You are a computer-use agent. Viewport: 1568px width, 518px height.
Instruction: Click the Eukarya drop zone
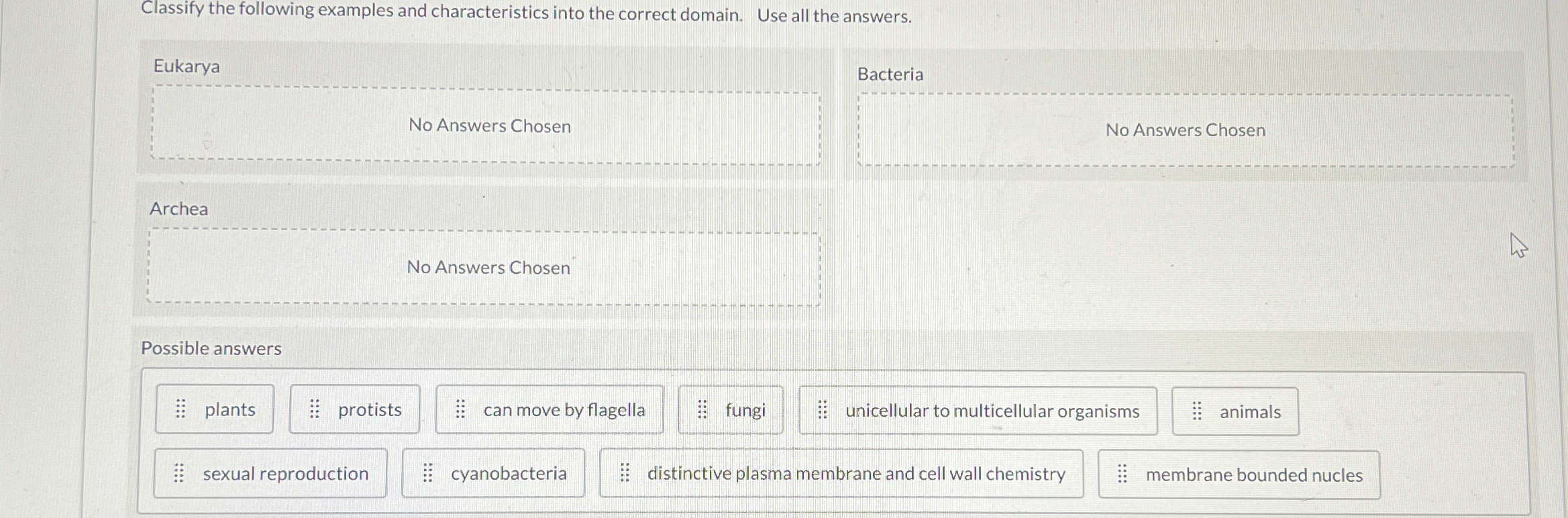(488, 126)
